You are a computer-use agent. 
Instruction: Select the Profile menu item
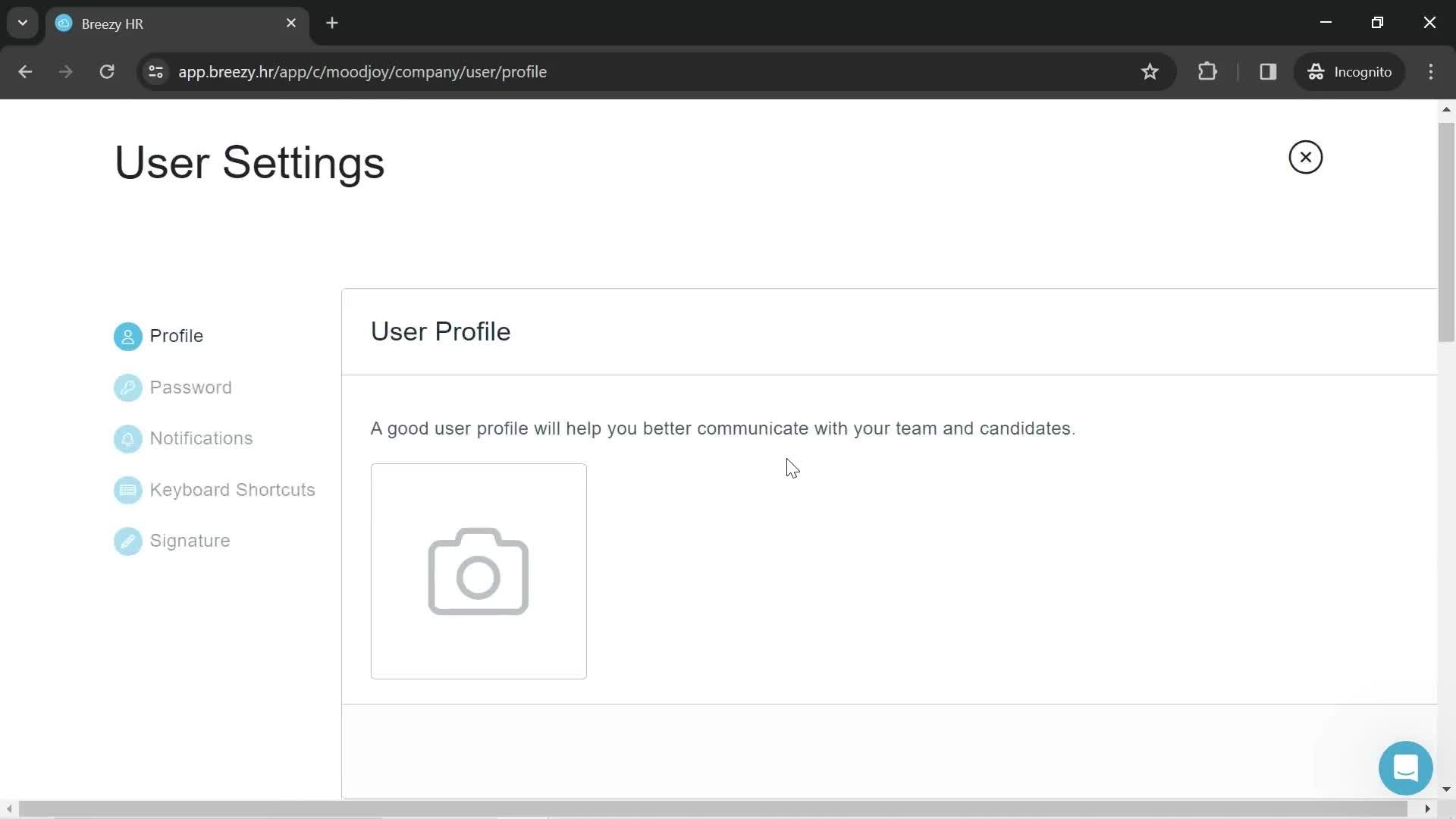[176, 336]
